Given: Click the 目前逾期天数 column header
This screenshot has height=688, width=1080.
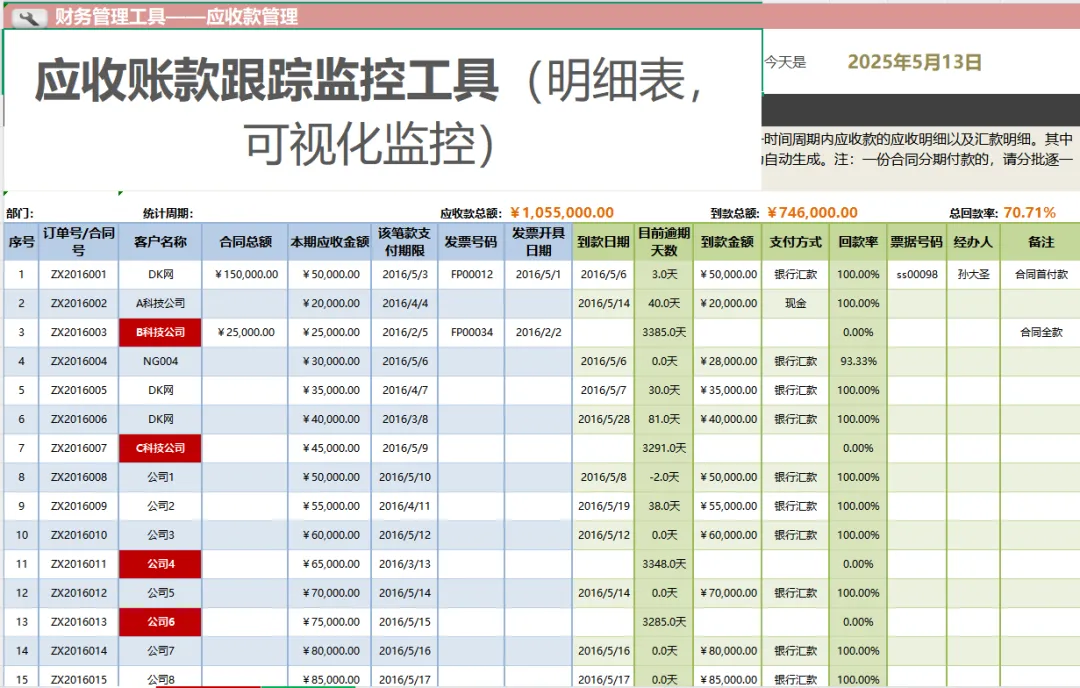Looking at the screenshot, I should point(664,242).
